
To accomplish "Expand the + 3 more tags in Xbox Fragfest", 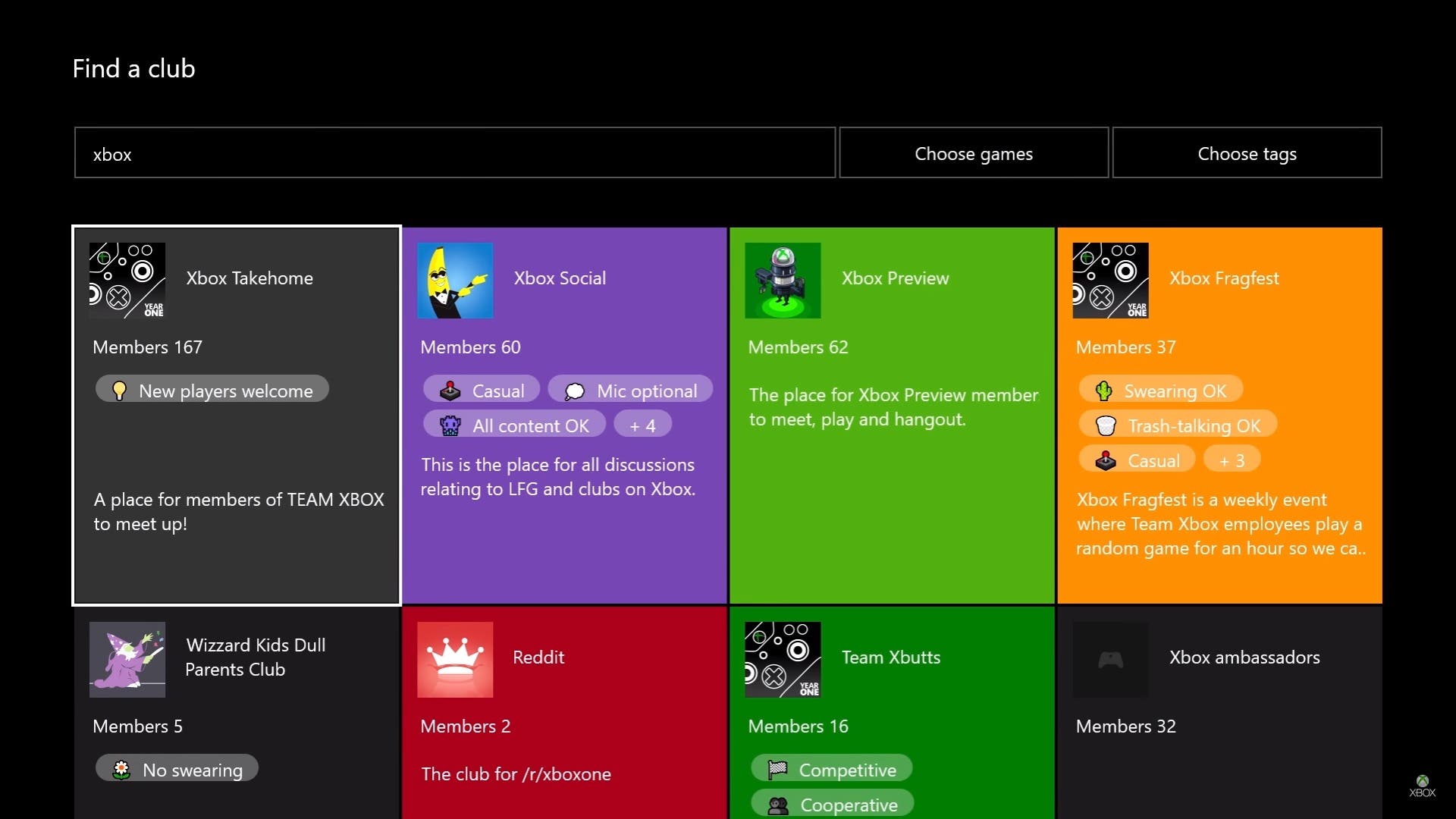I will pos(1232,460).
